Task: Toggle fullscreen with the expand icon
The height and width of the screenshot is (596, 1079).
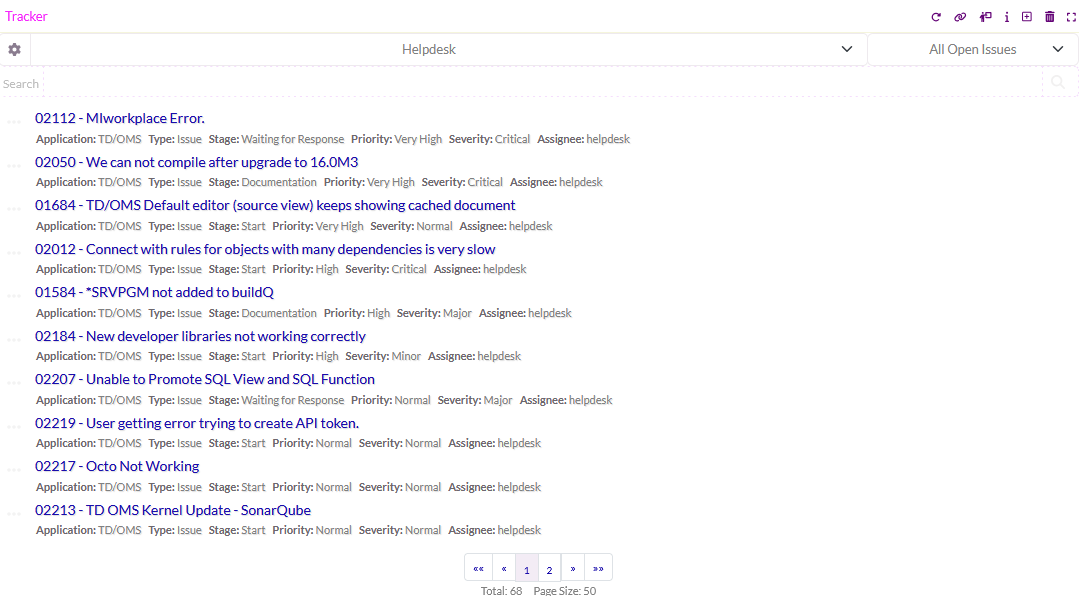Action: coord(1071,17)
